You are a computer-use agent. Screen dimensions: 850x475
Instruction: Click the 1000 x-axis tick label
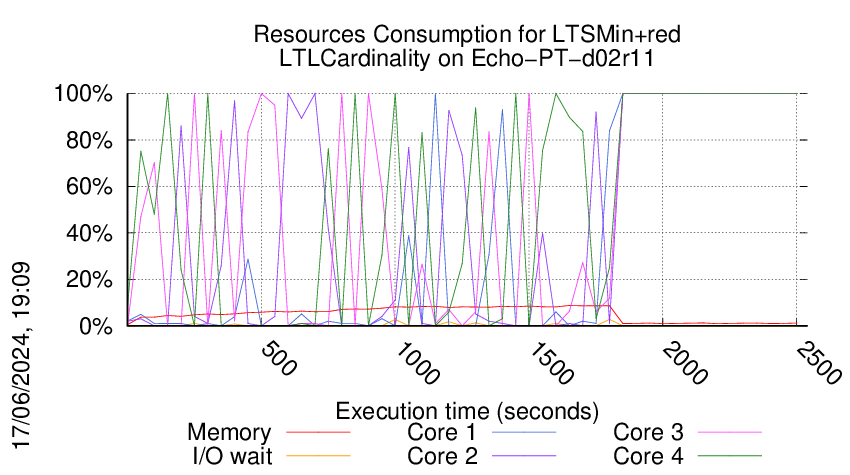pyautogui.click(x=417, y=363)
